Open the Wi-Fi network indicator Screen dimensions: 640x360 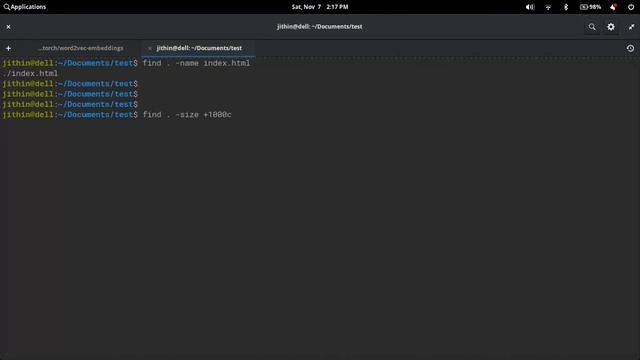(x=548, y=7)
